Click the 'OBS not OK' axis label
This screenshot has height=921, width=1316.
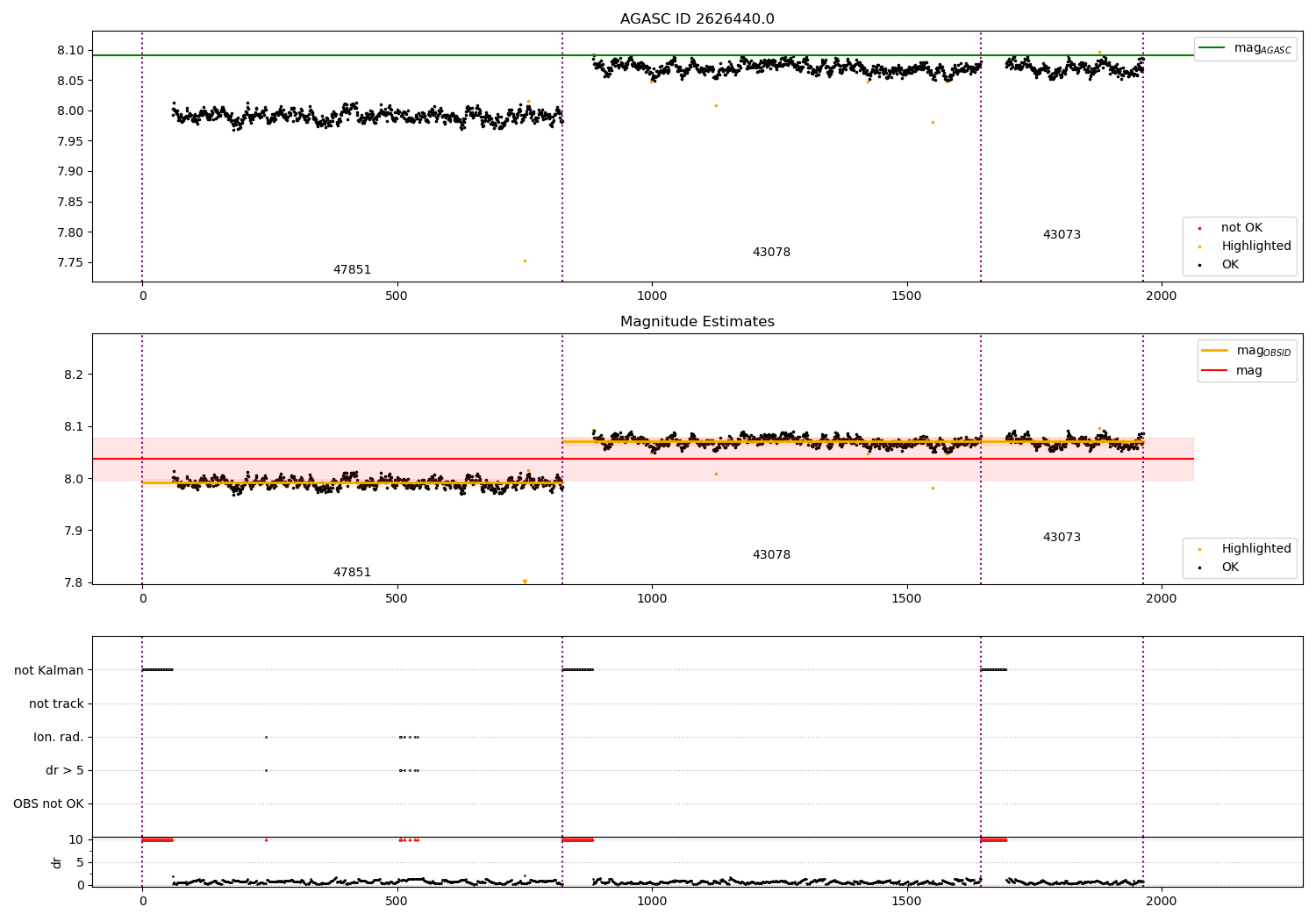click(x=48, y=804)
